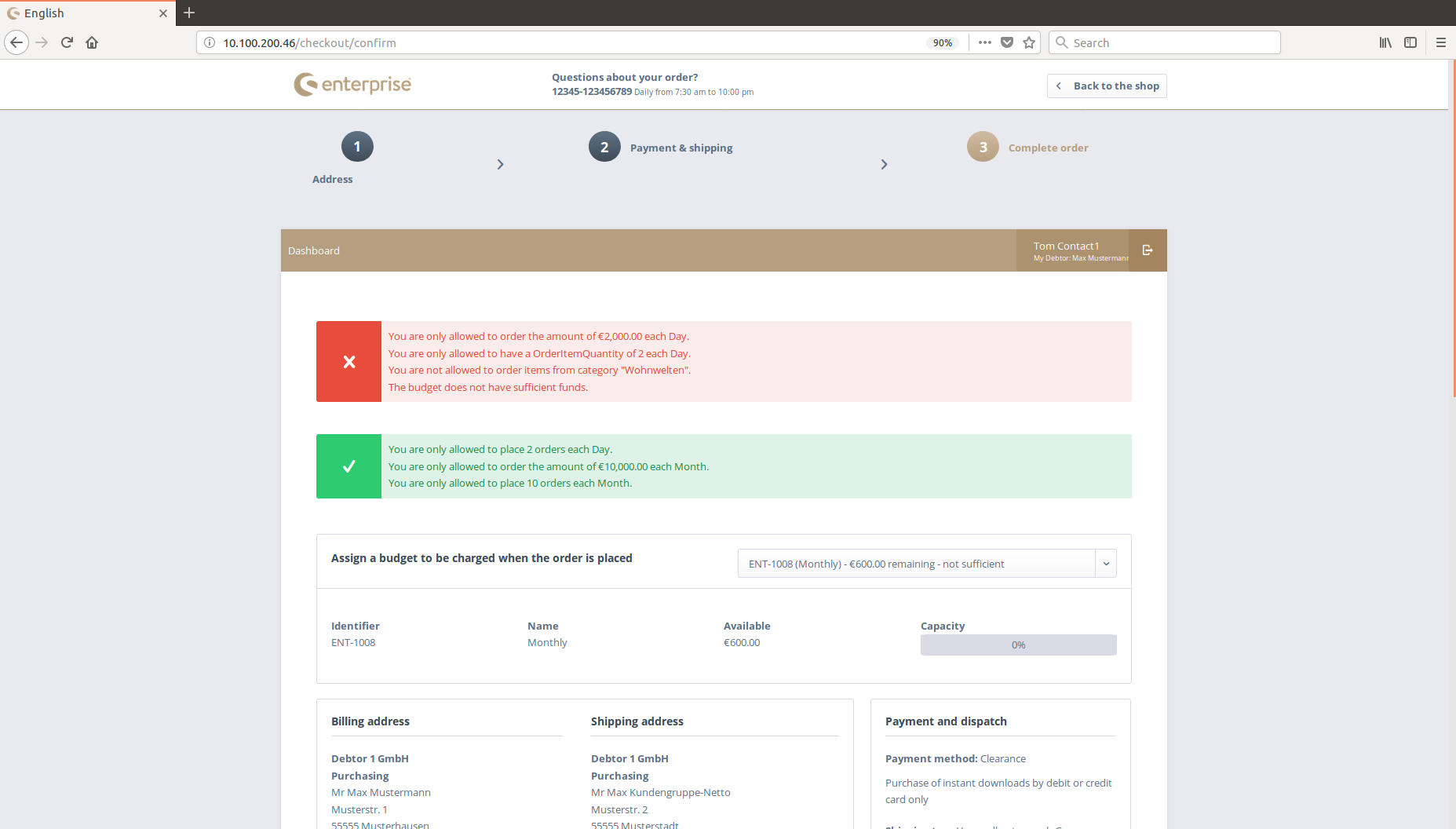Click the Capacity 0% progress bar
The width and height of the screenshot is (1456, 829).
[x=1018, y=645]
